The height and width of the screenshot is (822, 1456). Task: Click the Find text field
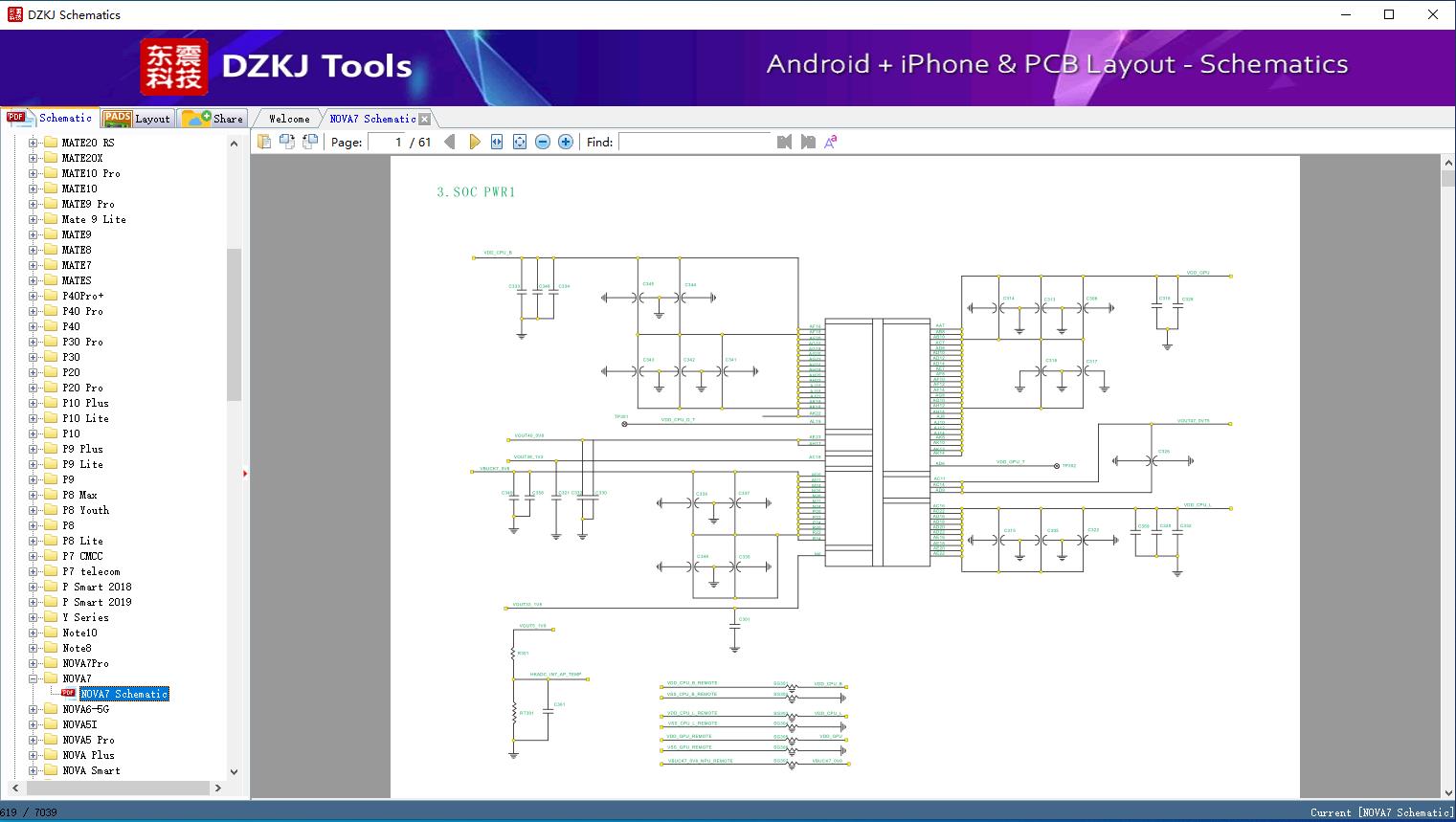tap(694, 142)
